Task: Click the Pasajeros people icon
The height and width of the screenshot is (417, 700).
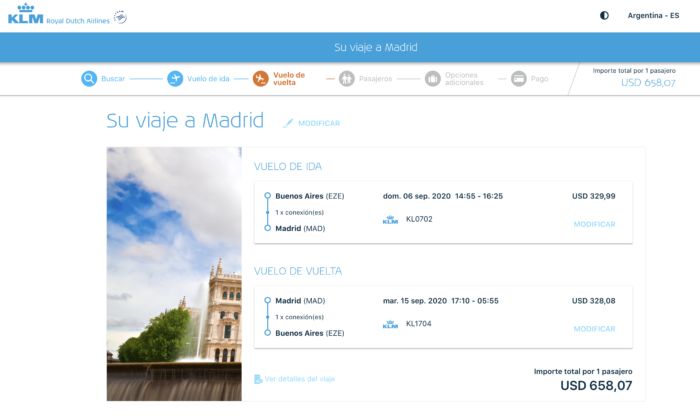Action: point(346,79)
